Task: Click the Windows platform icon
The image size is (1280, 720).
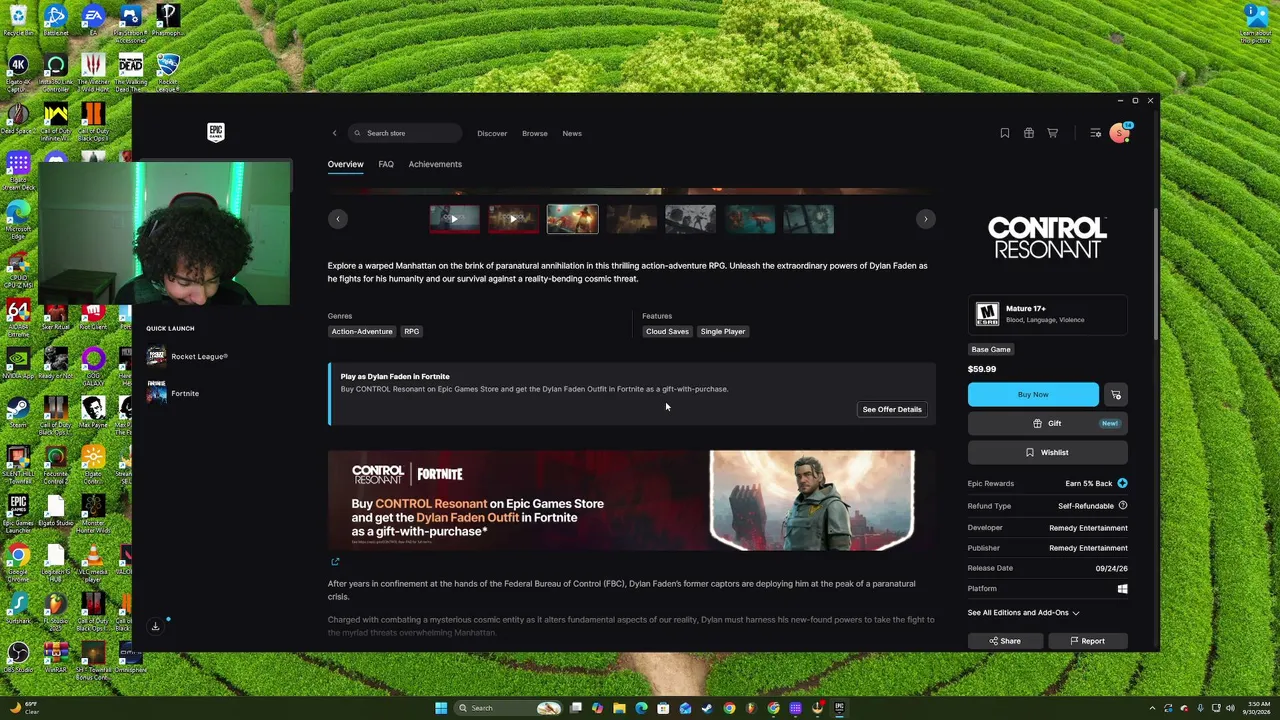Action: [1122, 589]
